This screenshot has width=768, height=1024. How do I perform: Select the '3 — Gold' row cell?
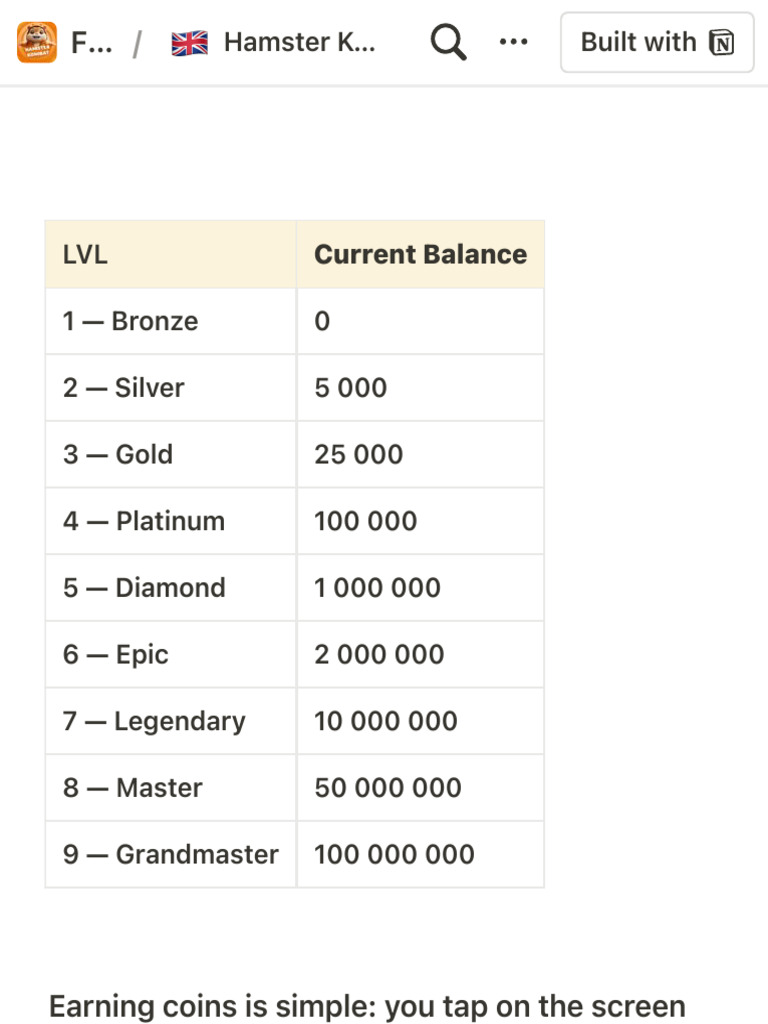[170, 455]
